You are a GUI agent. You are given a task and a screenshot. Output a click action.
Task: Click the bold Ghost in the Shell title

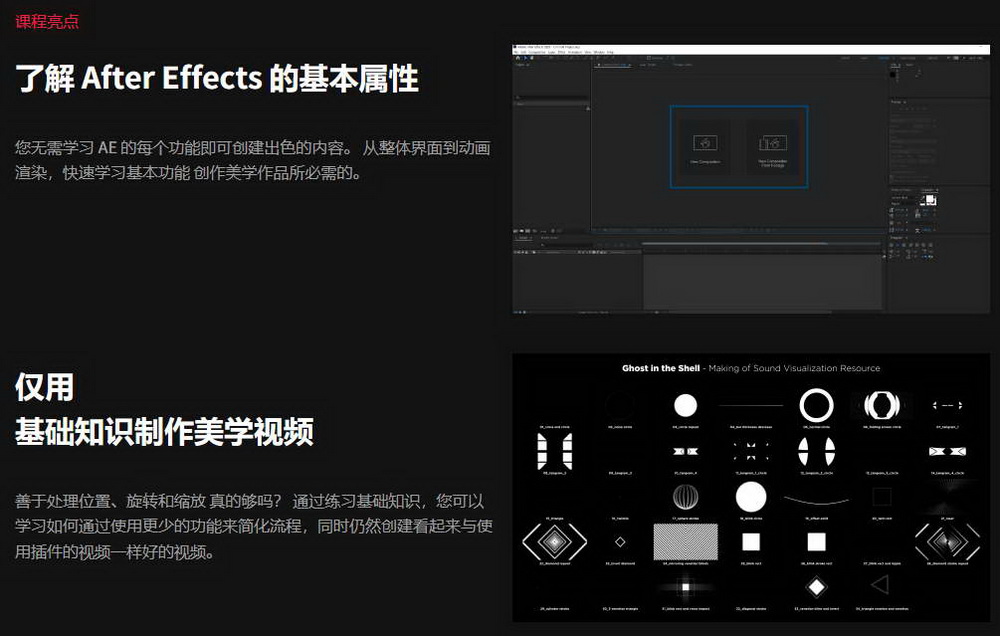click(661, 368)
